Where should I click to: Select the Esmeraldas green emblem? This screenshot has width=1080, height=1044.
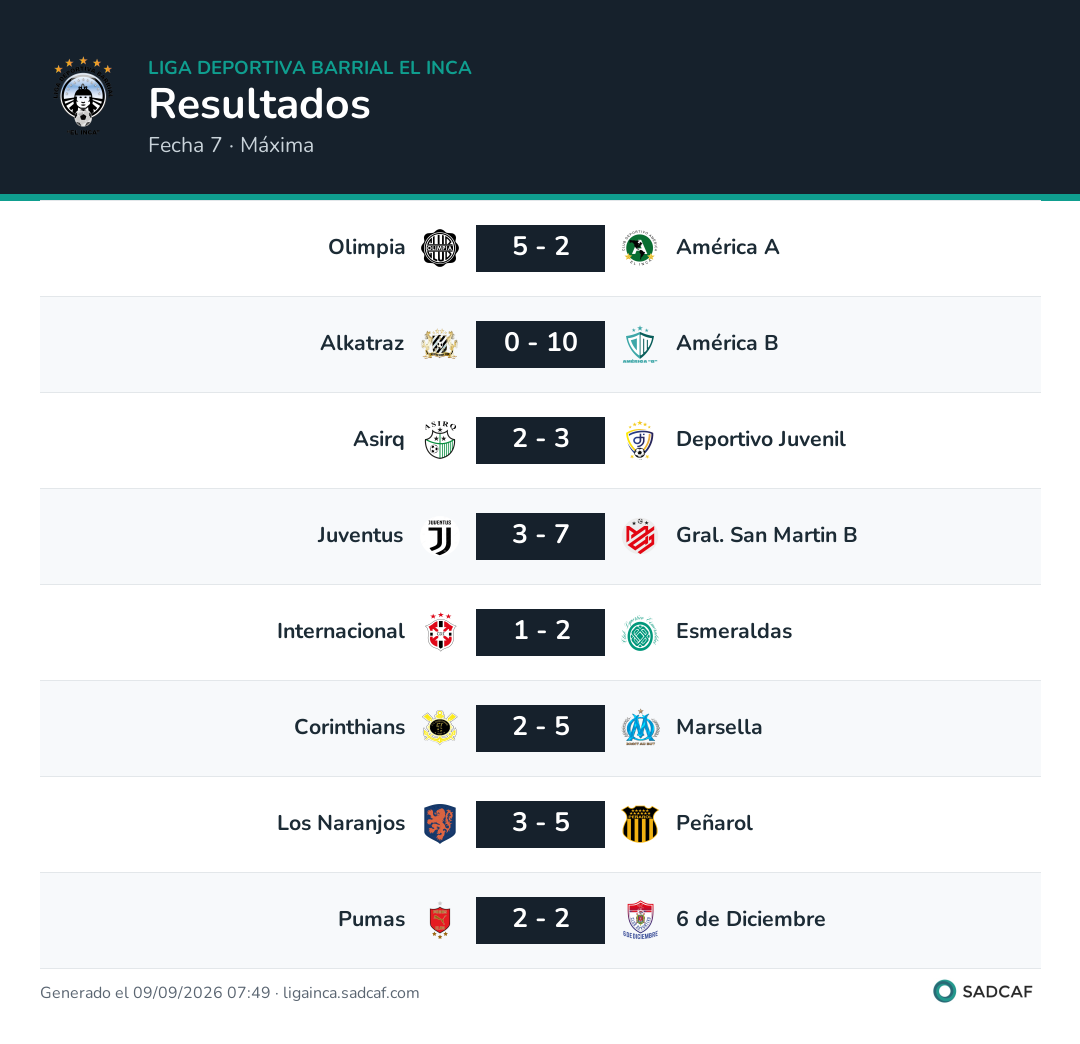[641, 632]
